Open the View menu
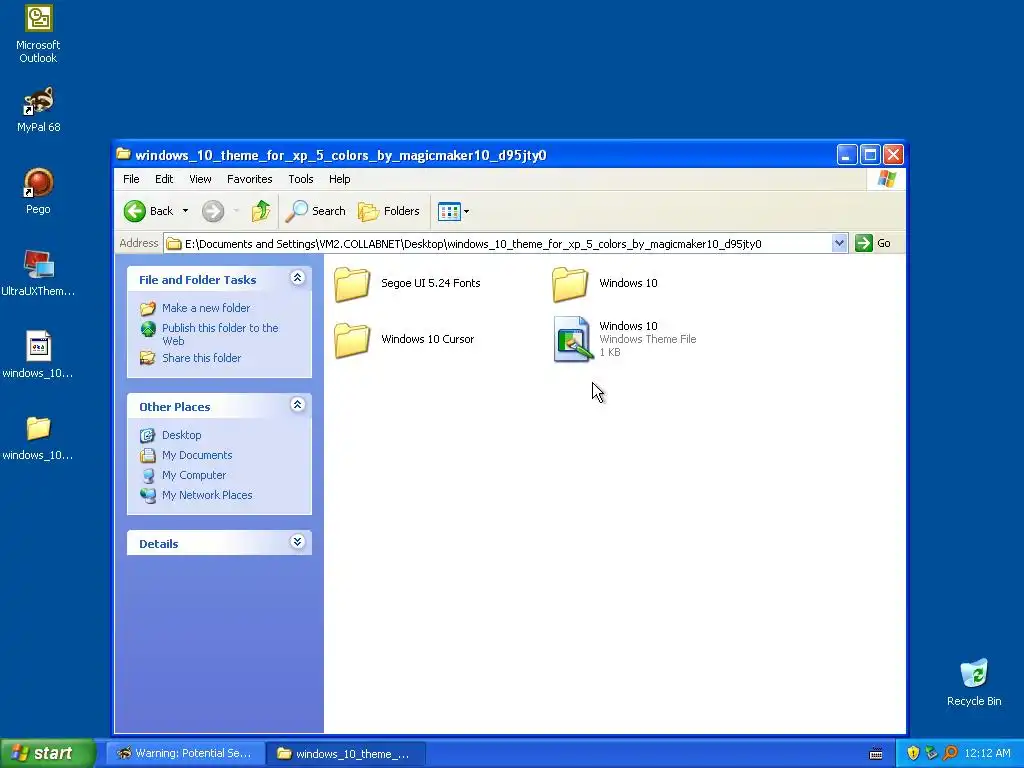 [x=200, y=179]
